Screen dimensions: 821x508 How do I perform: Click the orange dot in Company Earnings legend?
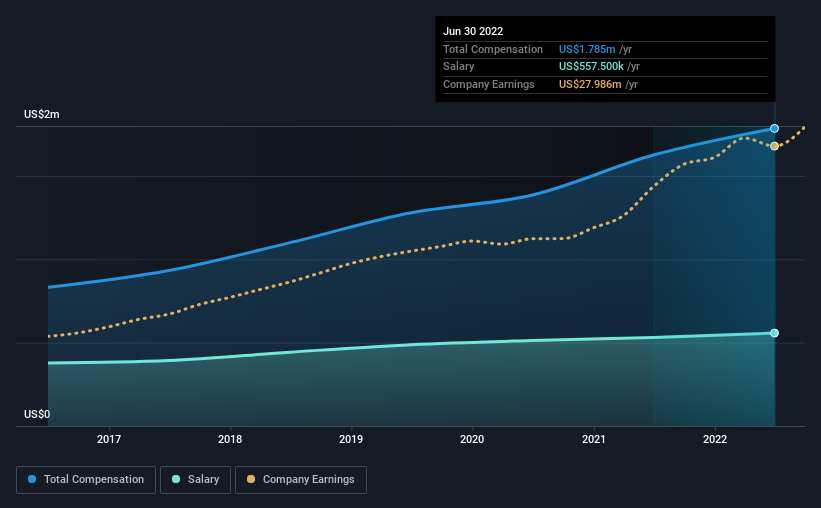(x=251, y=479)
